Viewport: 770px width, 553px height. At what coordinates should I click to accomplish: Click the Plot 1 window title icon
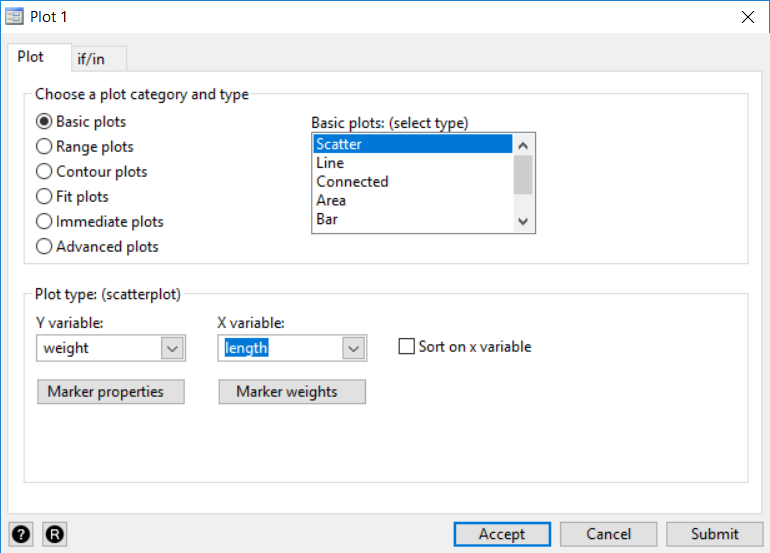click(15, 16)
